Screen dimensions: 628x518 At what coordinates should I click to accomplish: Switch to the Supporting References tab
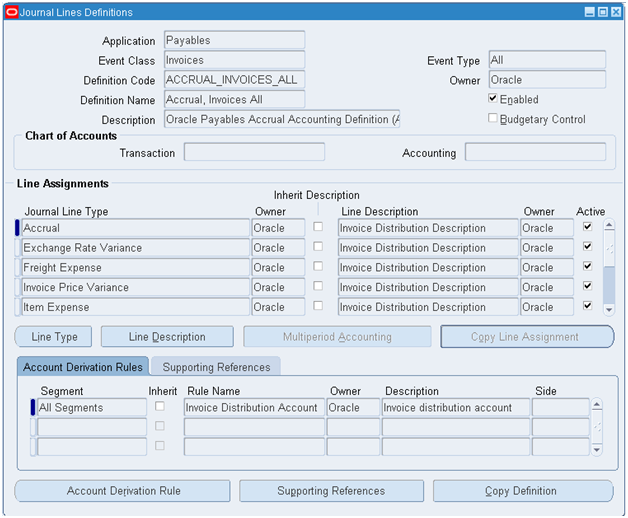(x=216, y=367)
